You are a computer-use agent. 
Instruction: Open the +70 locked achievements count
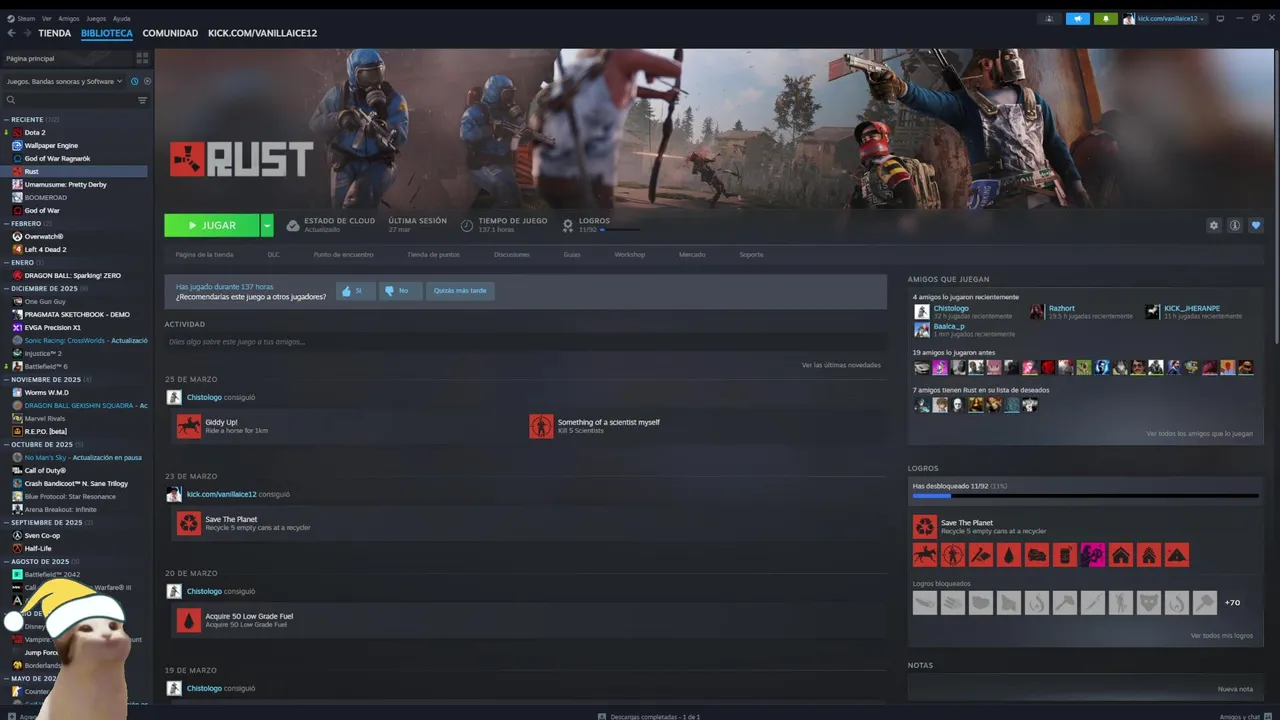click(x=1232, y=602)
